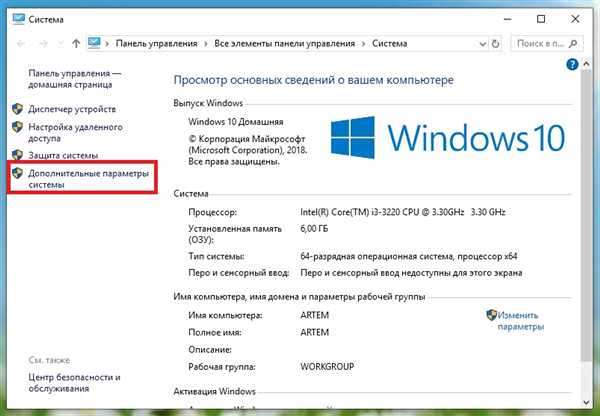Expand chevron after 'Панель управления' breadcrumb
The height and width of the screenshot is (416, 600).
tap(206, 44)
